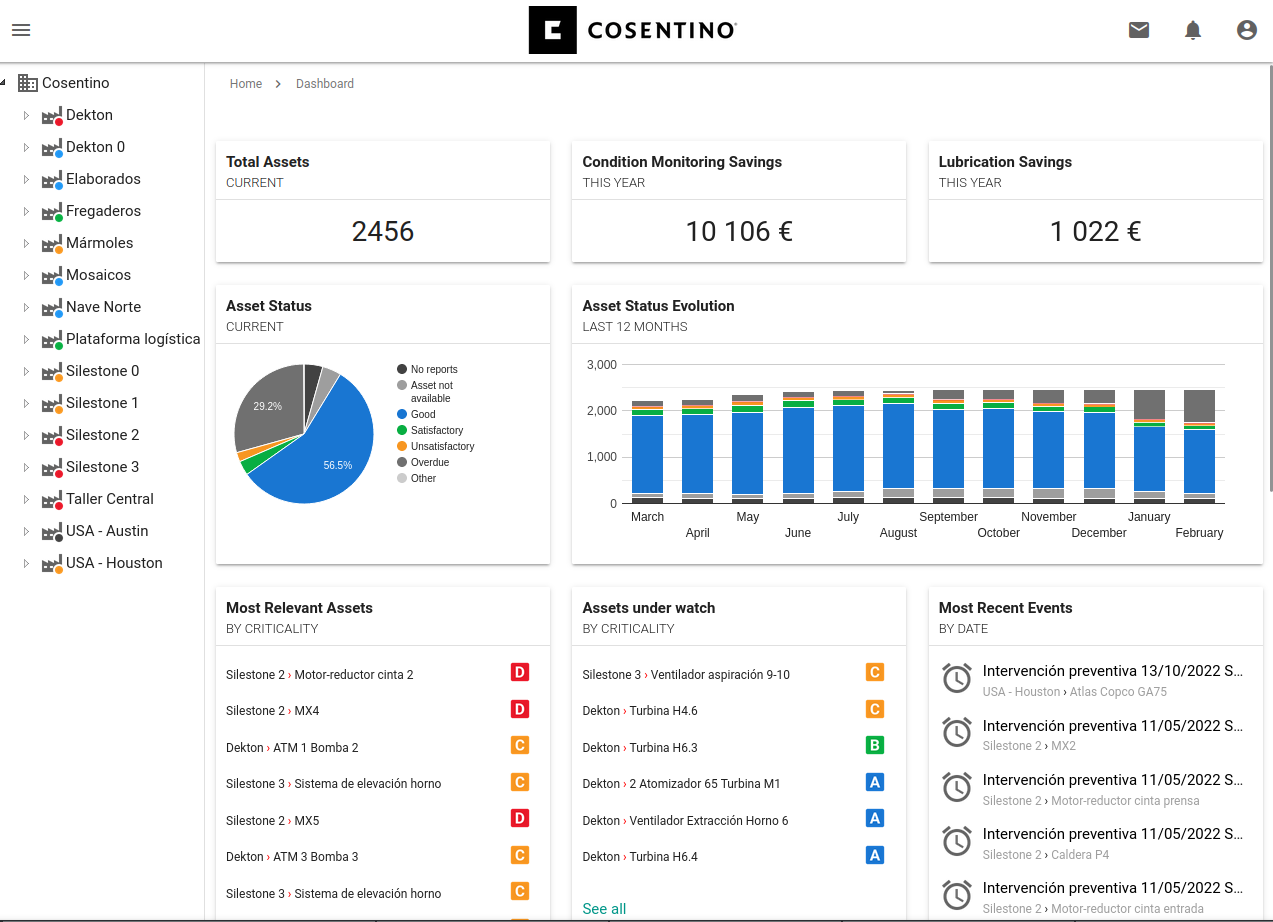This screenshot has height=922, width=1273.
Task: Open Silestone 2 › MX4 asset
Action: pyautogui.click(x=273, y=711)
